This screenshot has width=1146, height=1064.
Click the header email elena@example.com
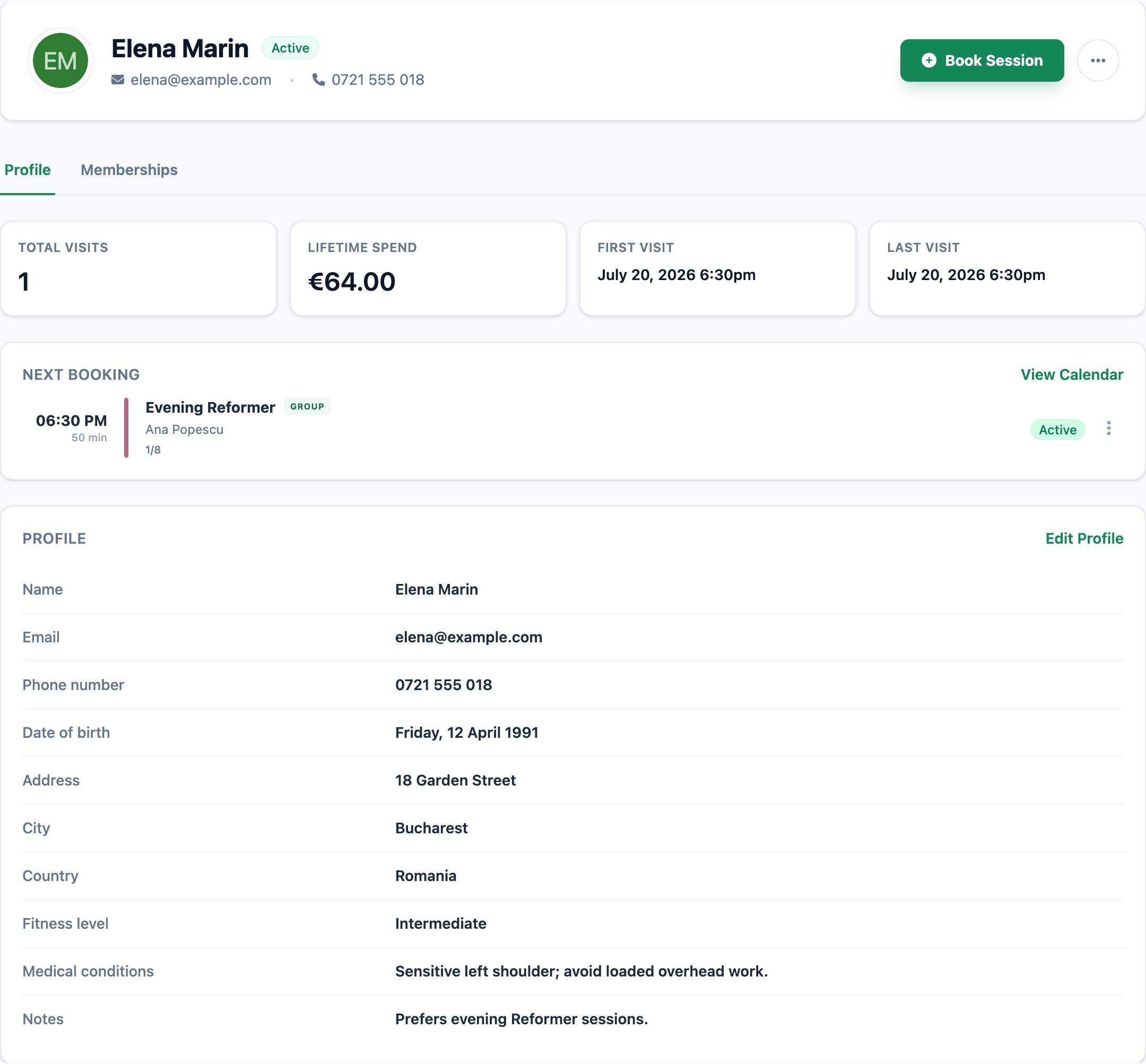201,80
